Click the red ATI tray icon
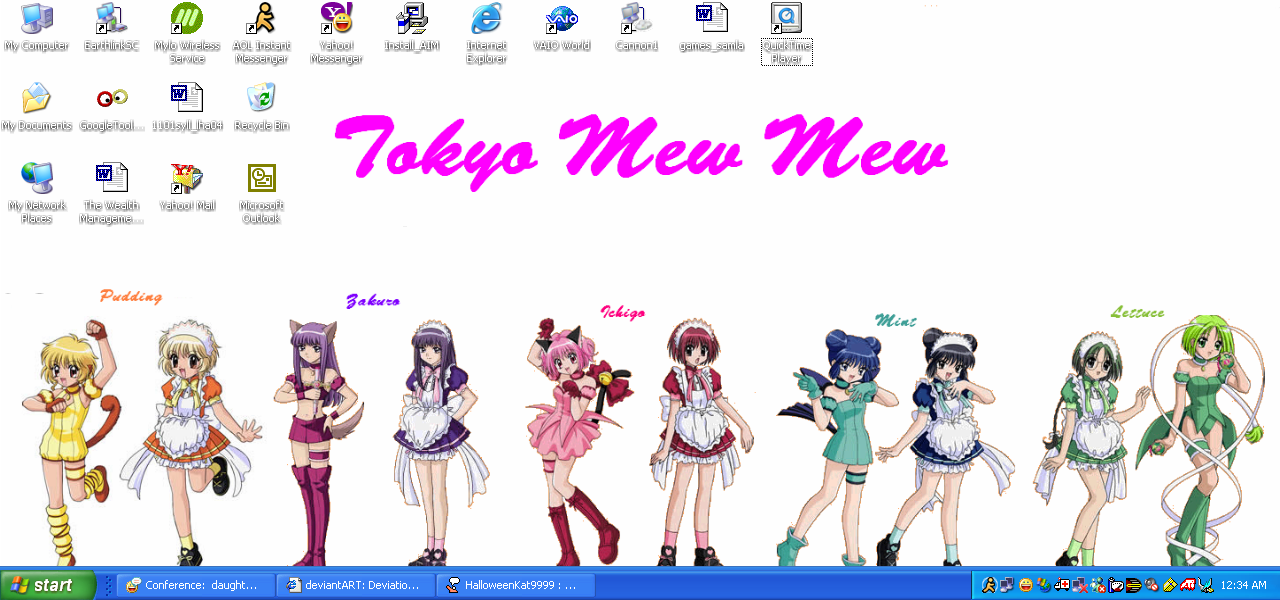 pyautogui.click(x=1188, y=585)
